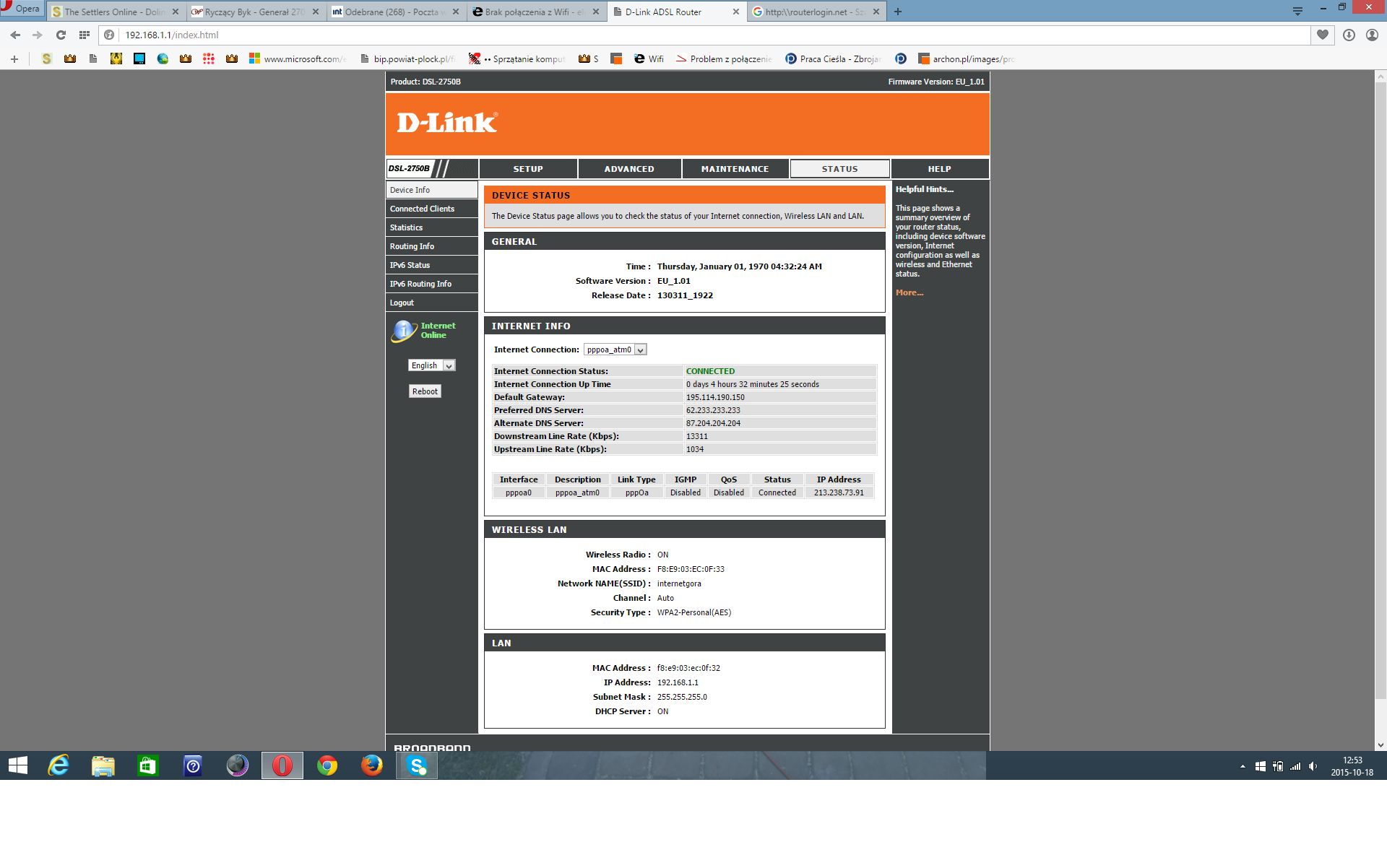1387x868 pixels.
Task: Switch to the MAINTENANCE tab
Action: tap(735, 169)
